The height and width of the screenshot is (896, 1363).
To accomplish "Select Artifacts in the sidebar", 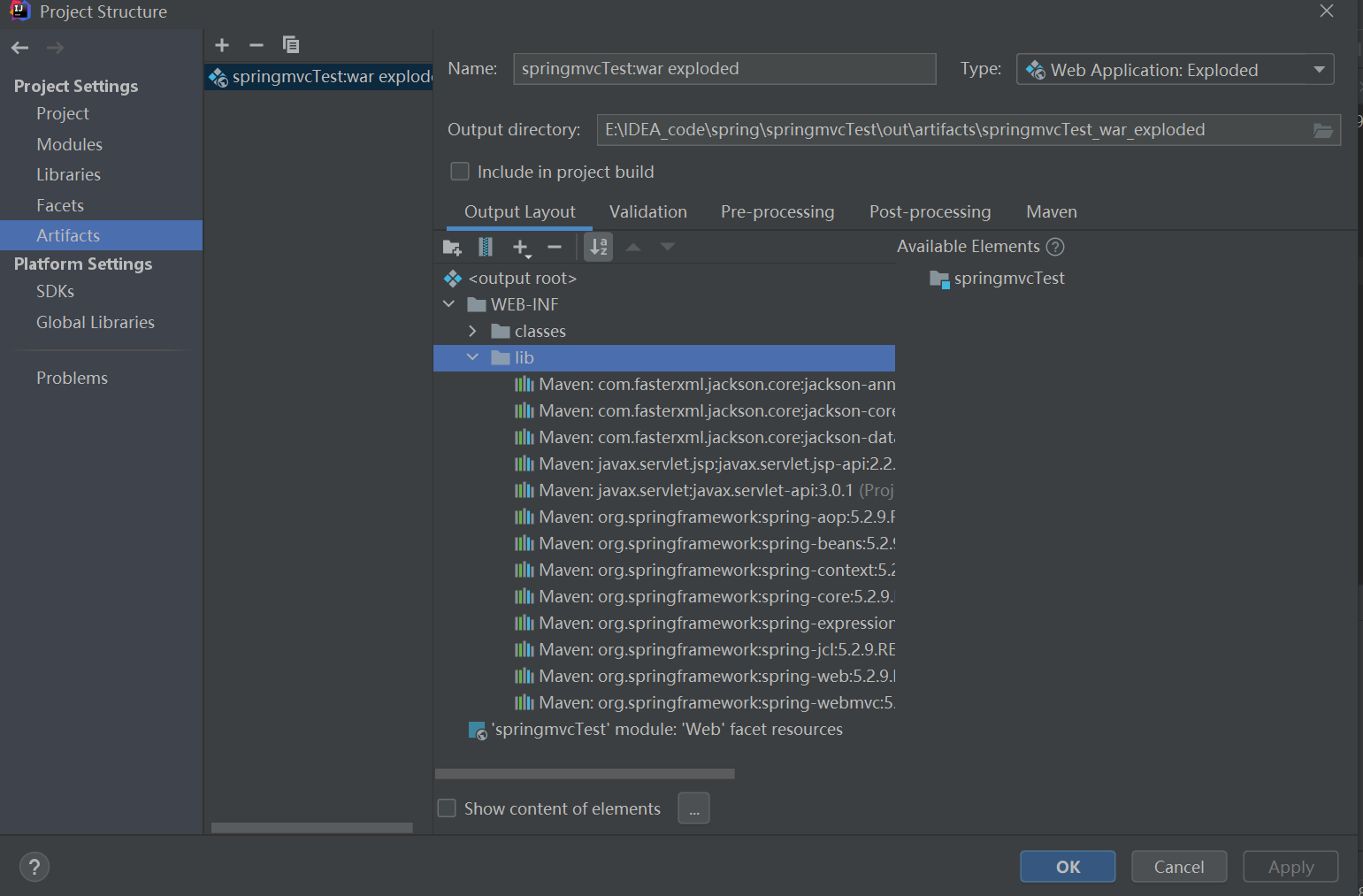I will pos(101,235).
